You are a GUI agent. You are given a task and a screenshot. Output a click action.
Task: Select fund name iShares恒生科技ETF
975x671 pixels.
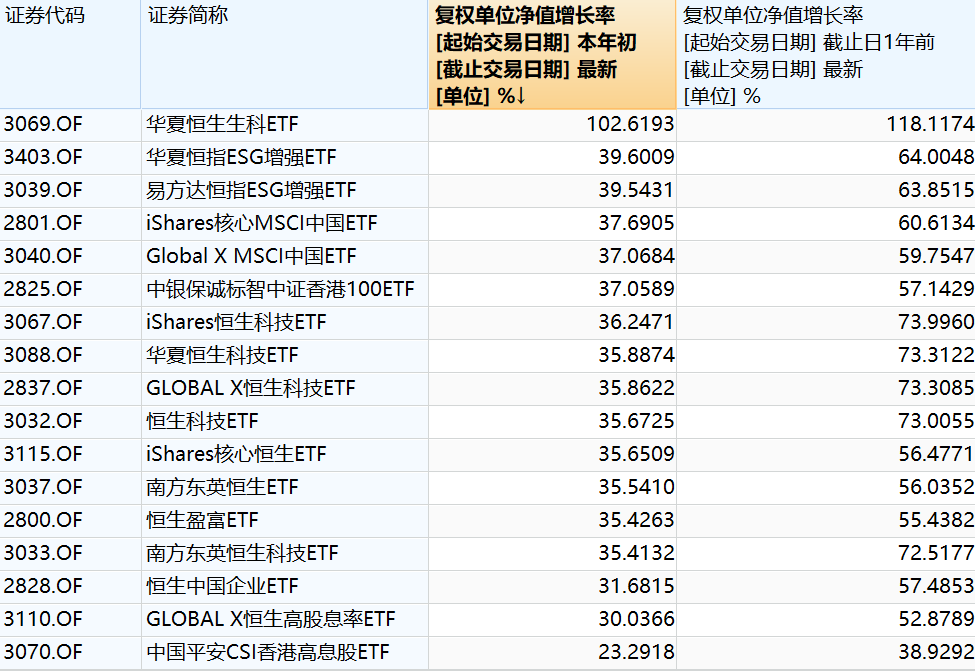pyautogui.click(x=236, y=322)
